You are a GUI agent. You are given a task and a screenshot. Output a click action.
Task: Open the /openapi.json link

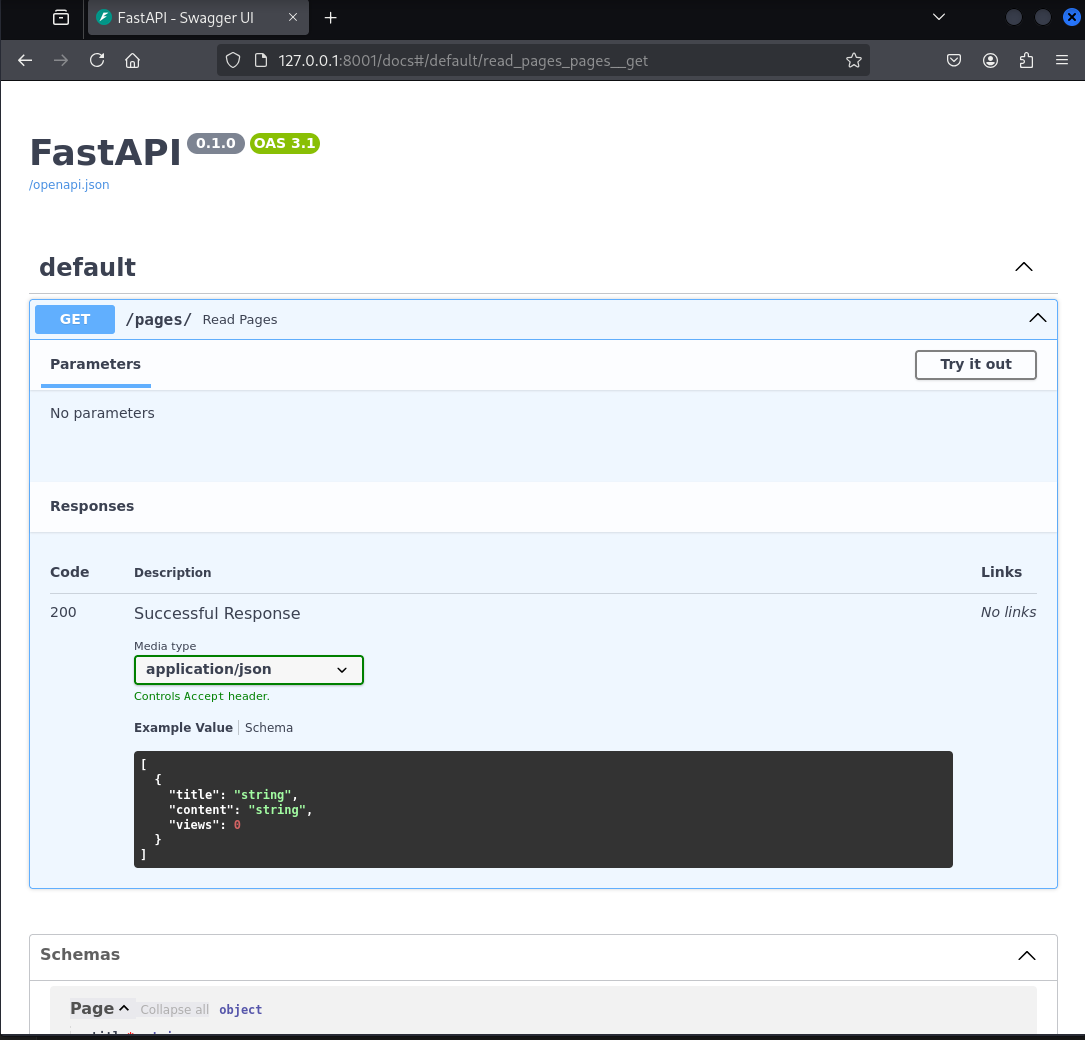click(69, 185)
